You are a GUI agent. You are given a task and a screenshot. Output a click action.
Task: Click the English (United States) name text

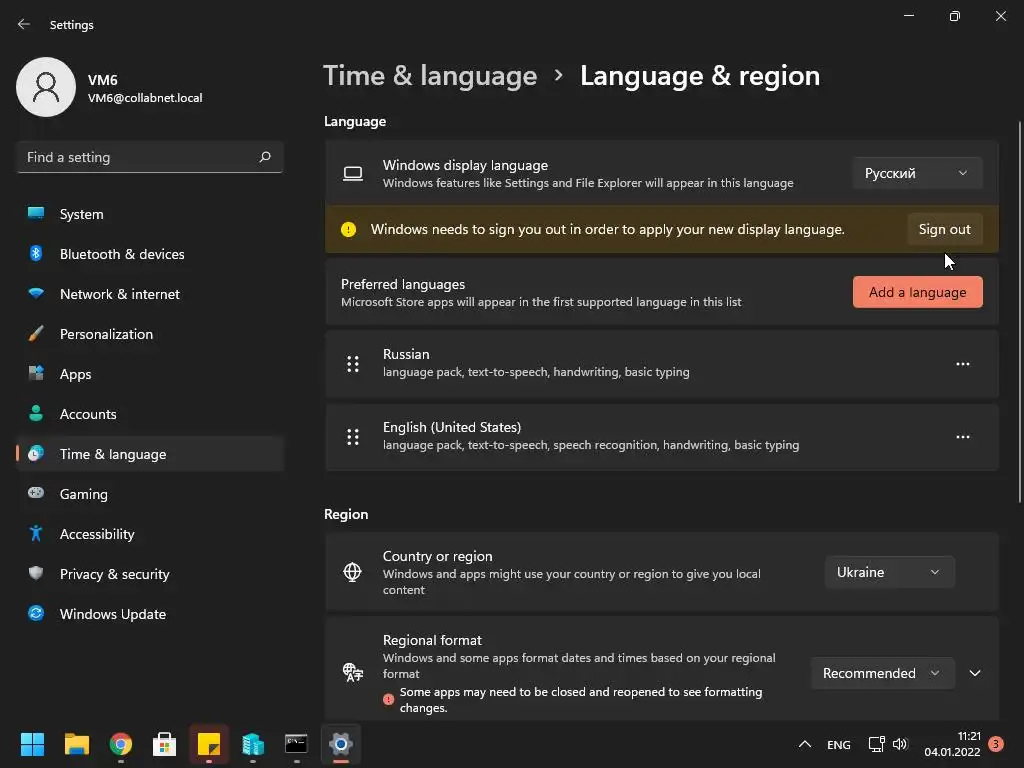coord(452,427)
